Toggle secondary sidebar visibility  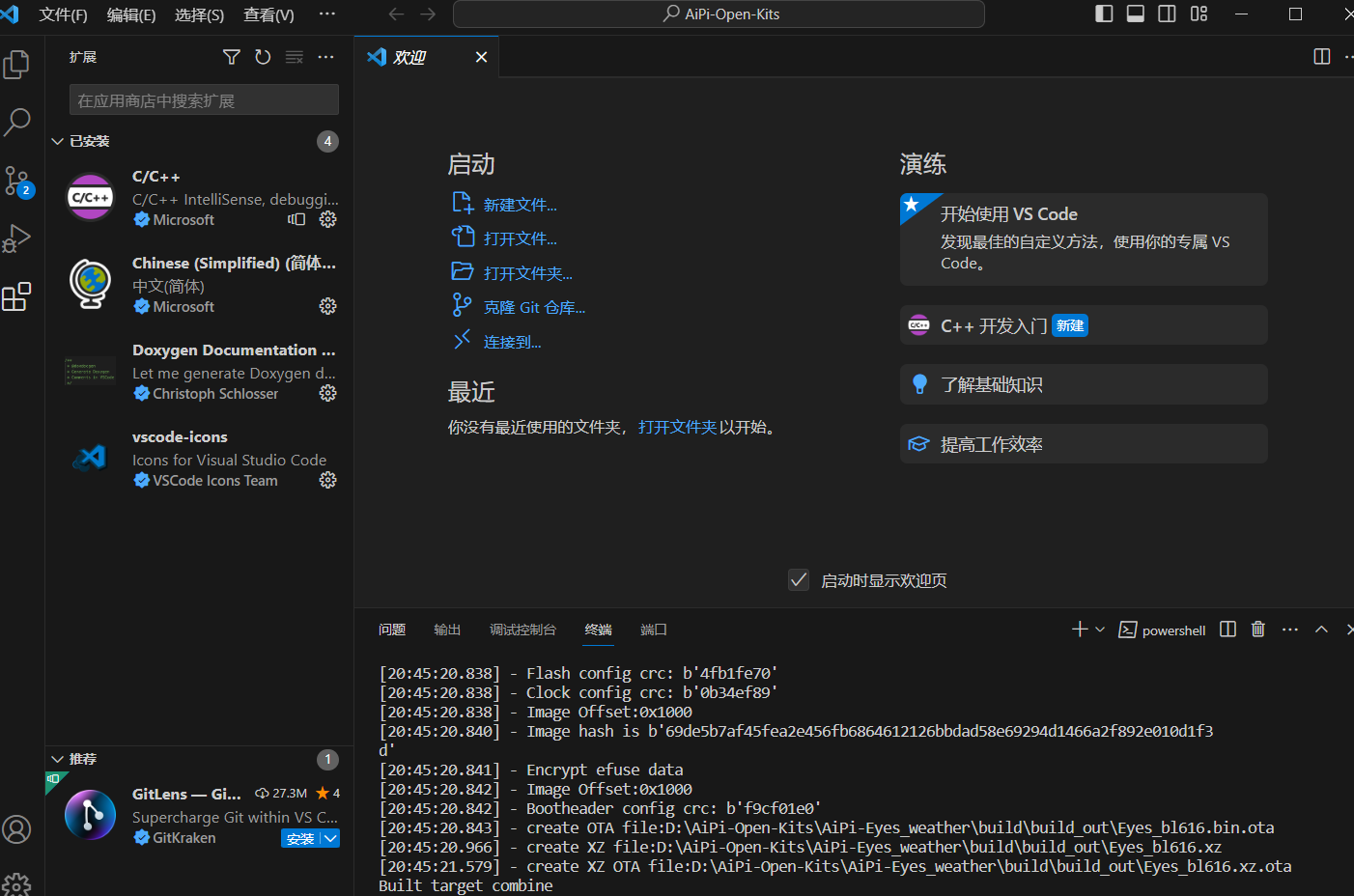pyautogui.click(x=1168, y=14)
